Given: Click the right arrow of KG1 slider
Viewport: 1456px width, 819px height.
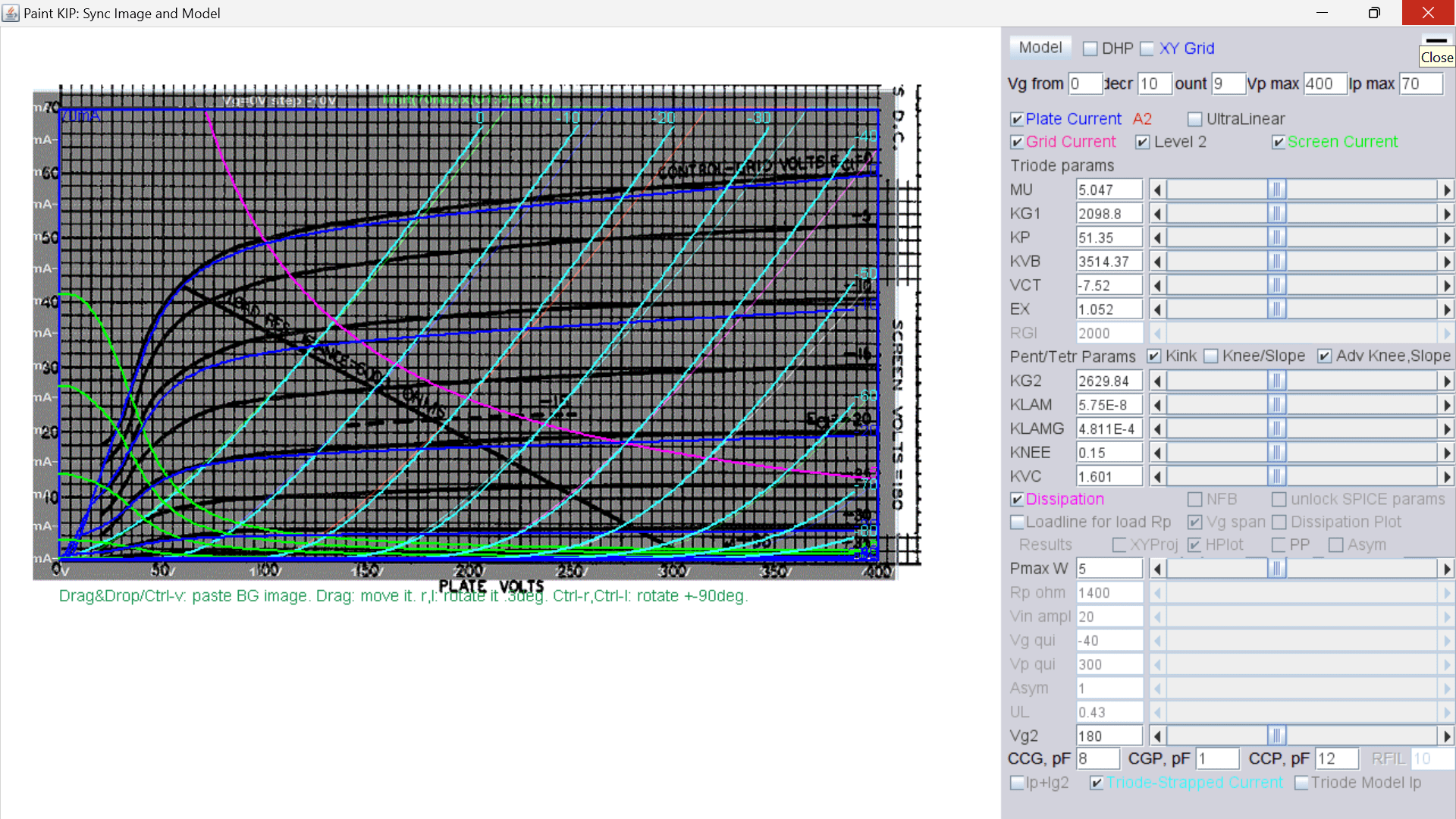Looking at the screenshot, I should click(x=1446, y=214).
